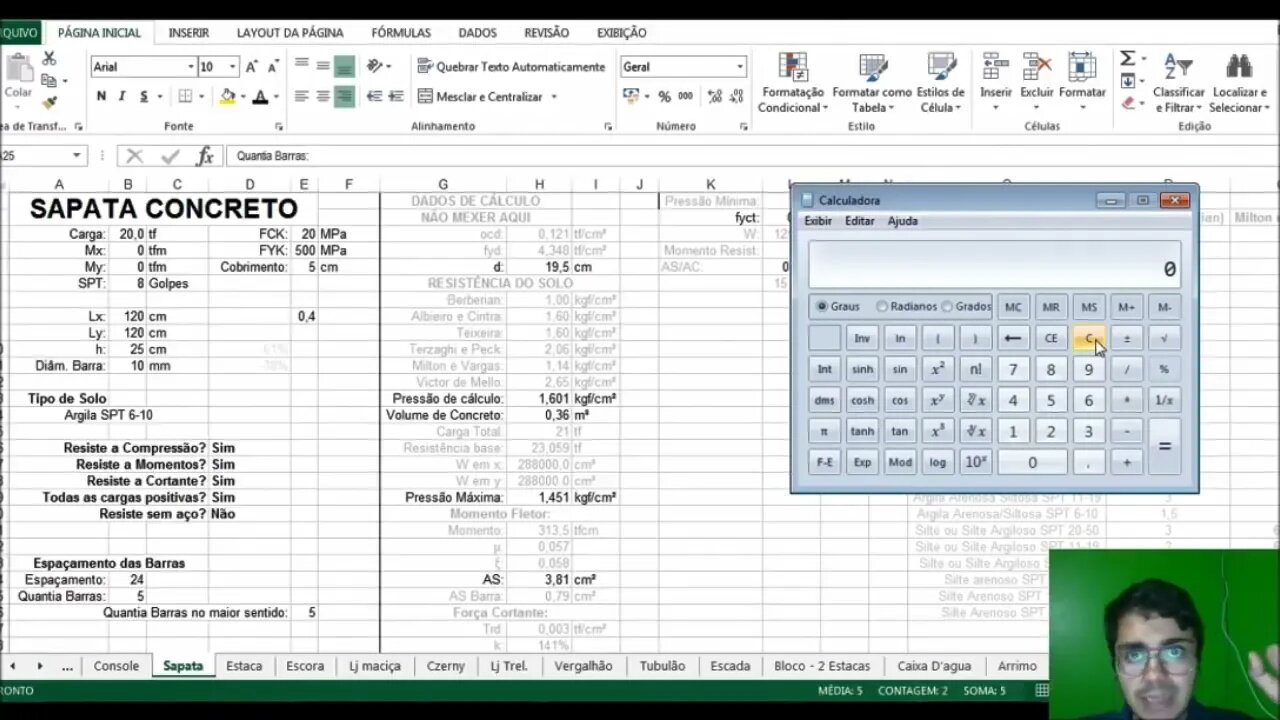Select Grados radio in Calculadora

967,307
